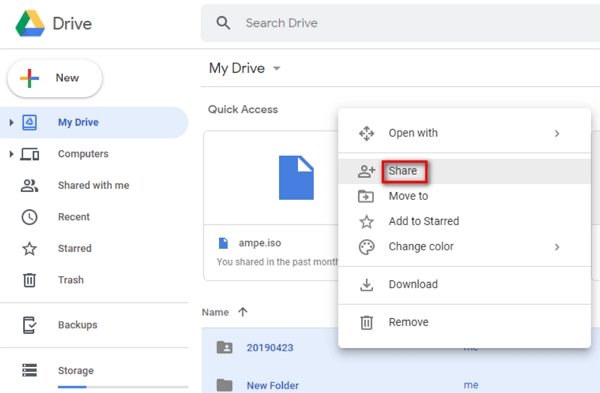Toggle the sort direction arrow
Image resolution: width=600 pixels, height=393 pixels.
pyautogui.click(x=243, y=312)
